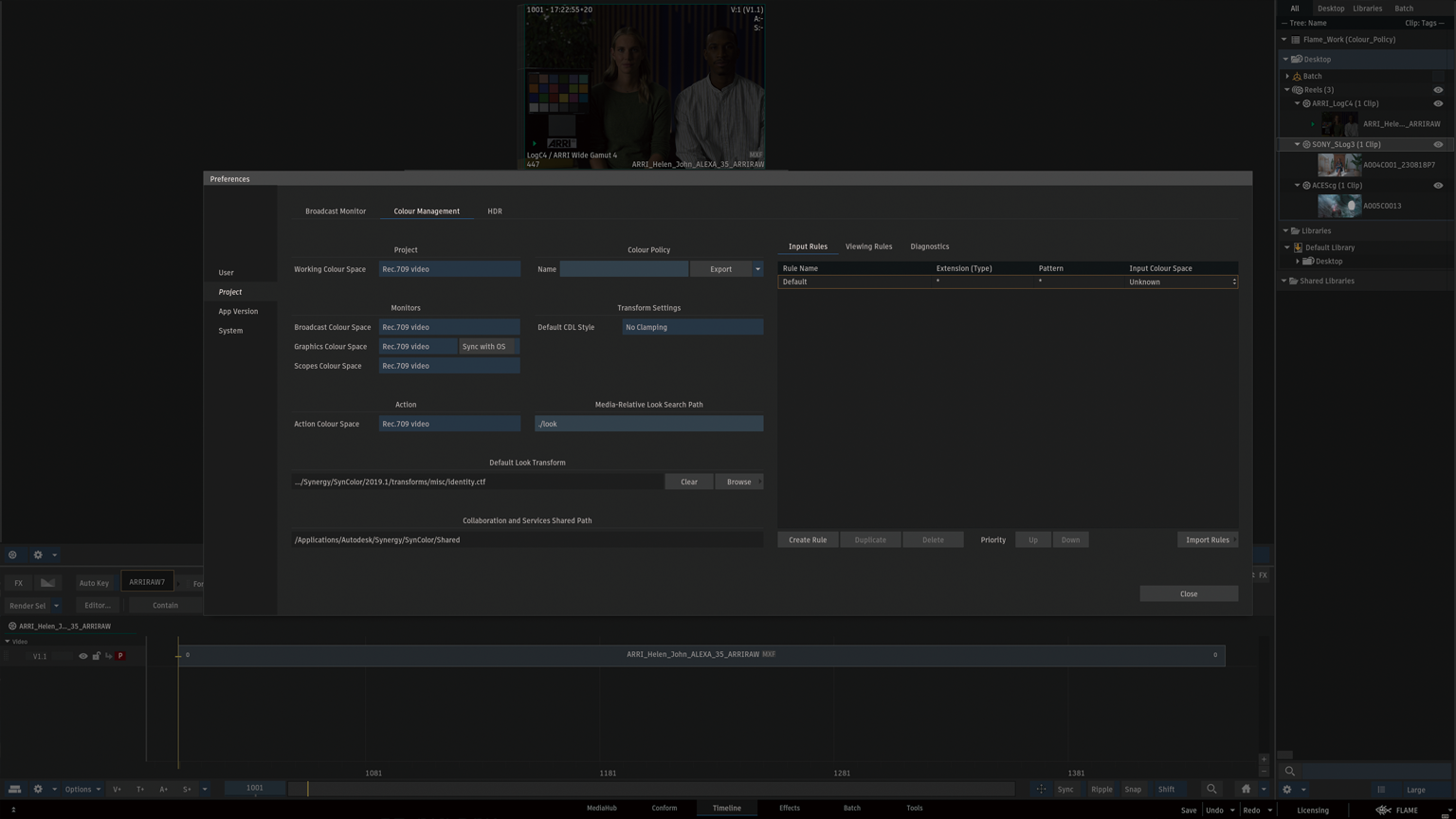The height and width of the screenshot is (819, 1456).
Task: Click the Import Rules button
Action: tap(1208, 540)
